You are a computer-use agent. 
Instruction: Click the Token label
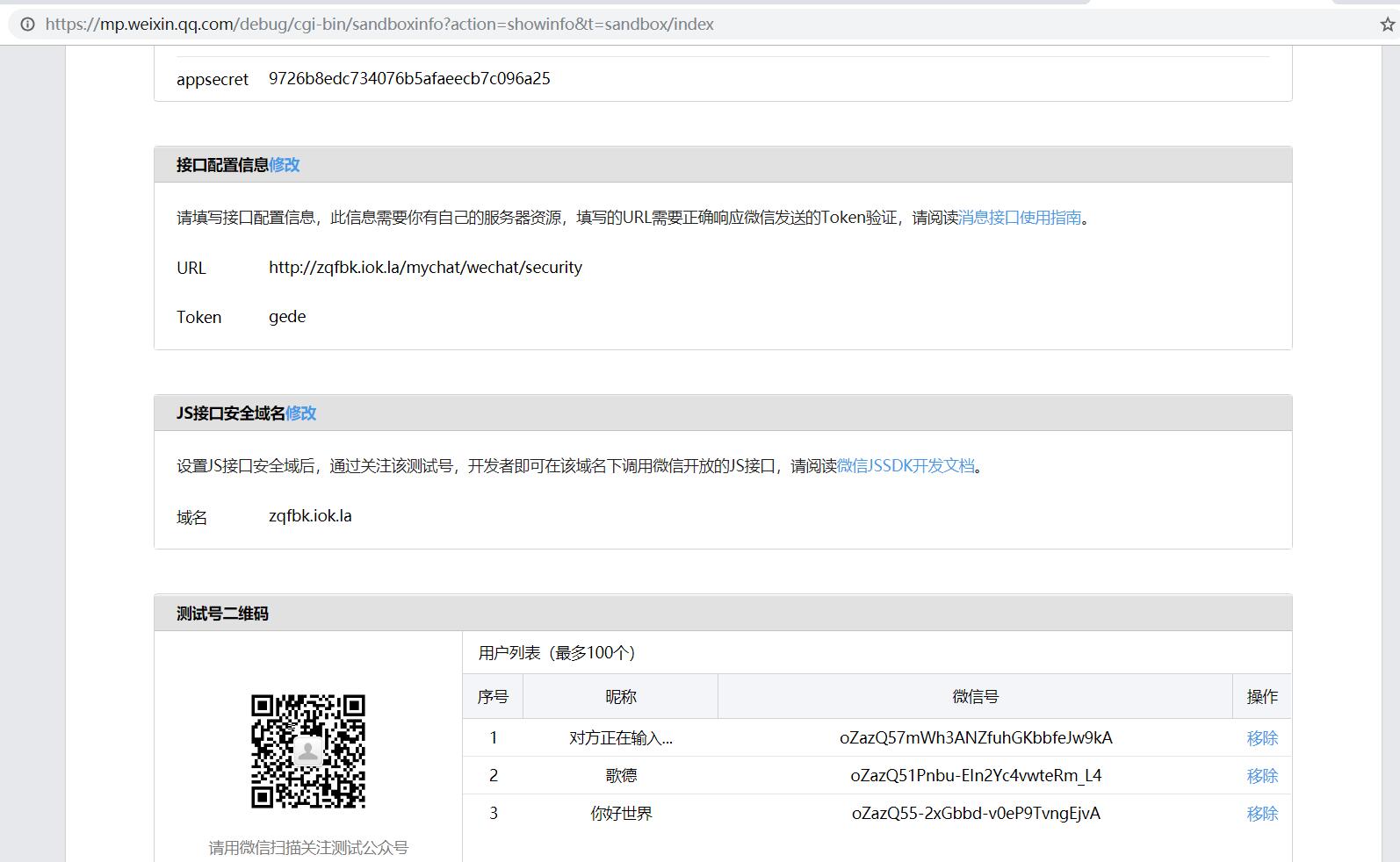199,318
